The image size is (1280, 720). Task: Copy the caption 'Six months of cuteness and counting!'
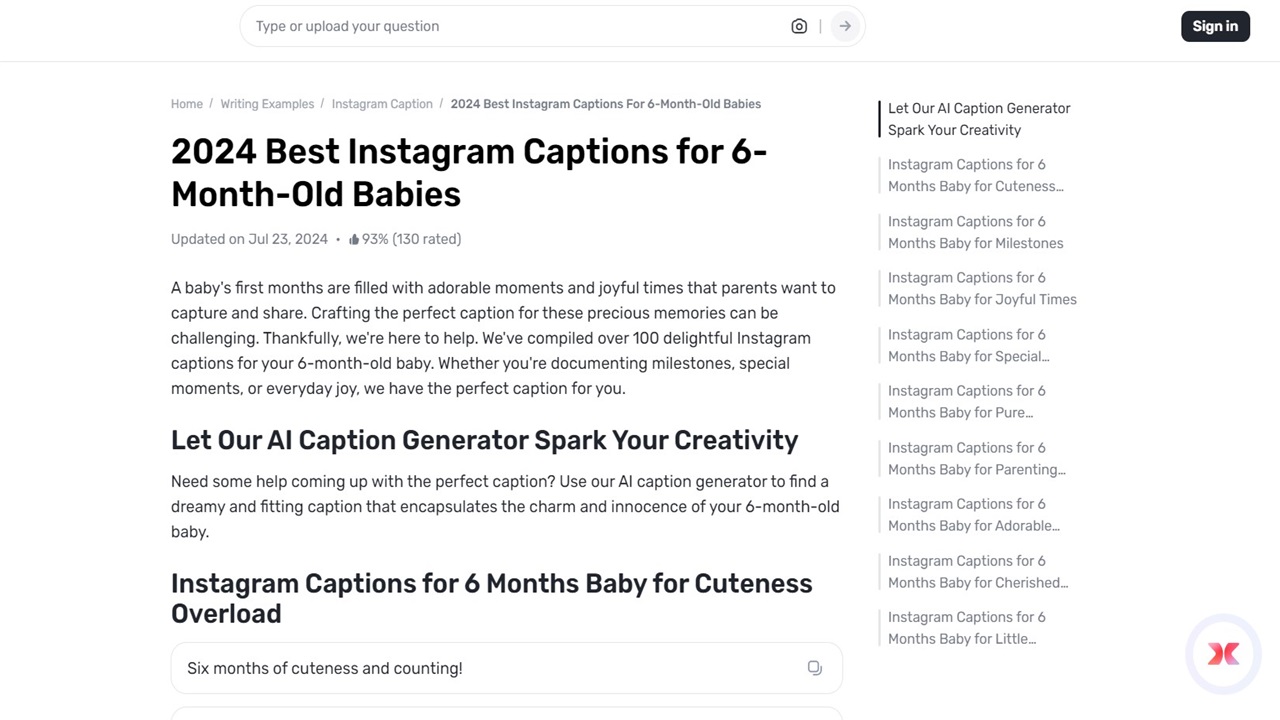coord(814,667)
